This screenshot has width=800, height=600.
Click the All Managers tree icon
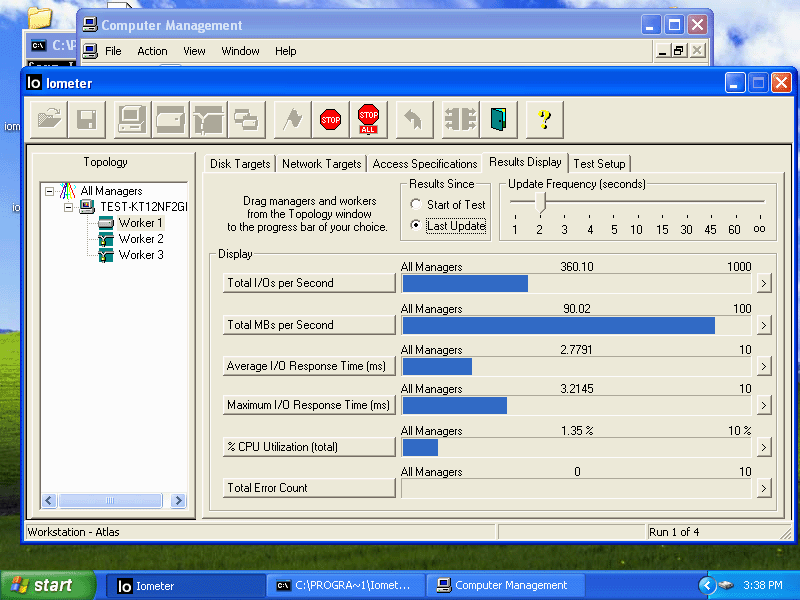(x=67, y=191)
